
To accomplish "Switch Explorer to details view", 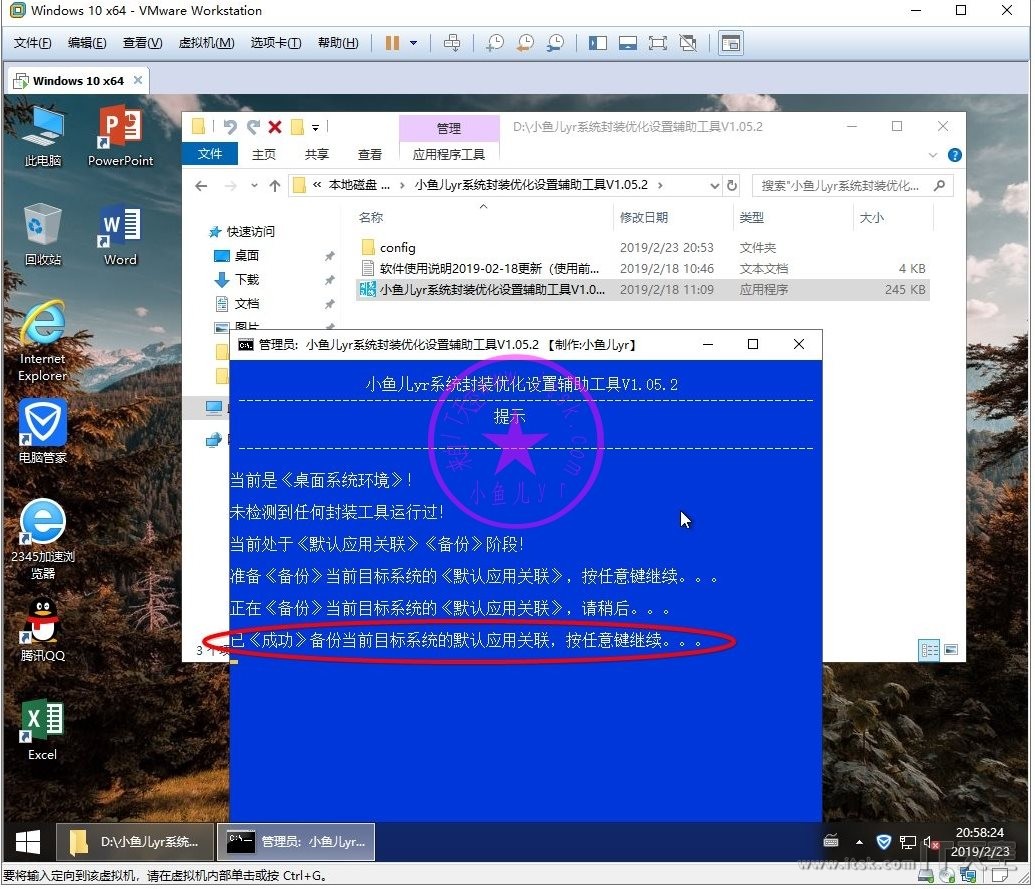I will click(x=929, y=650).
